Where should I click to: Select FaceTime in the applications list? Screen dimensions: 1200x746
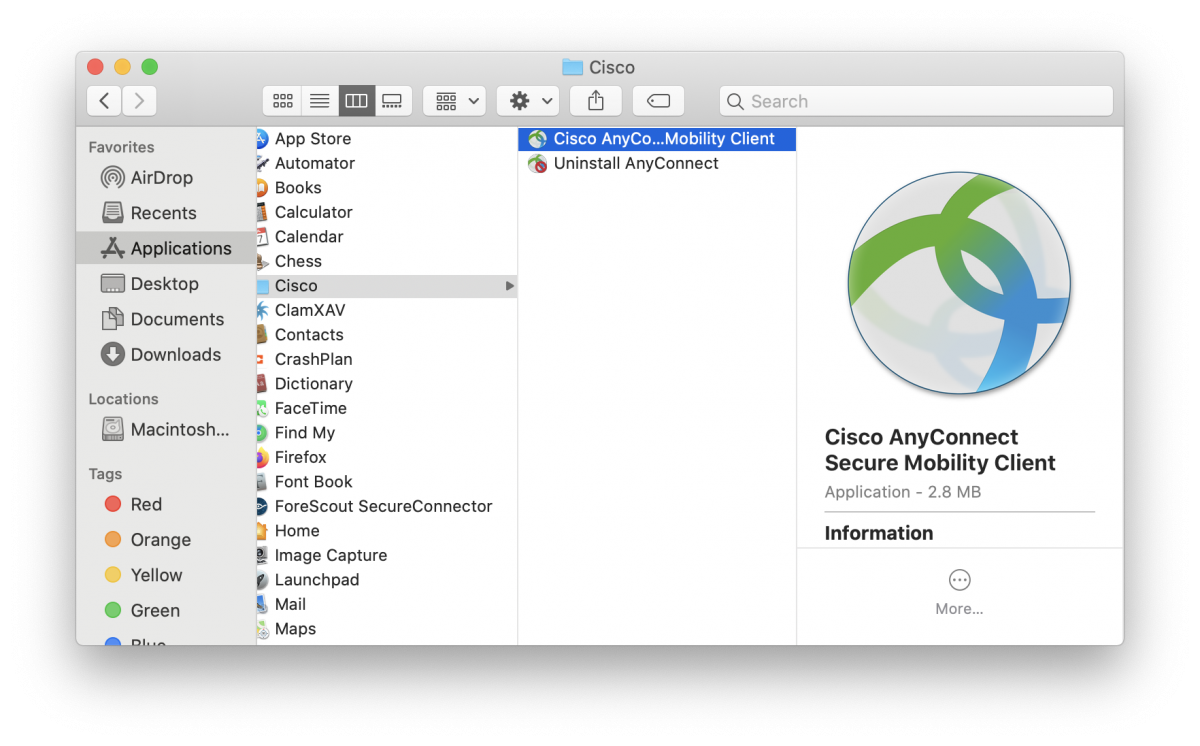(387, 408)
